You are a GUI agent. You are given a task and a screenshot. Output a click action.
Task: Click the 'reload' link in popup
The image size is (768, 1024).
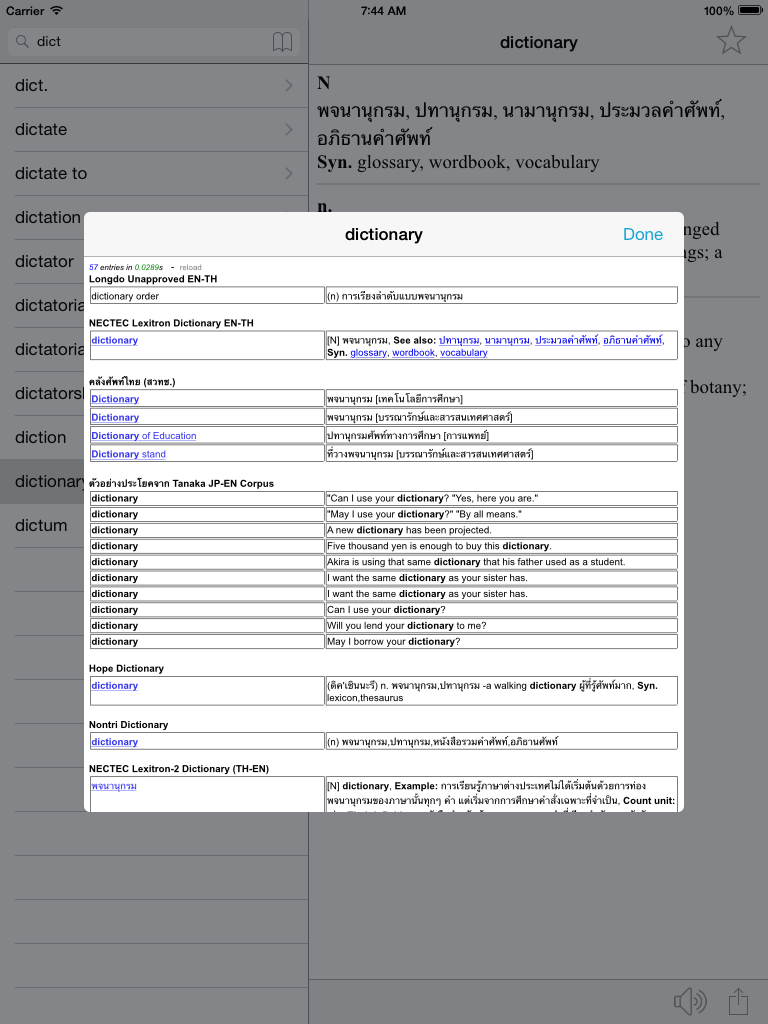(x=190, y=267)
